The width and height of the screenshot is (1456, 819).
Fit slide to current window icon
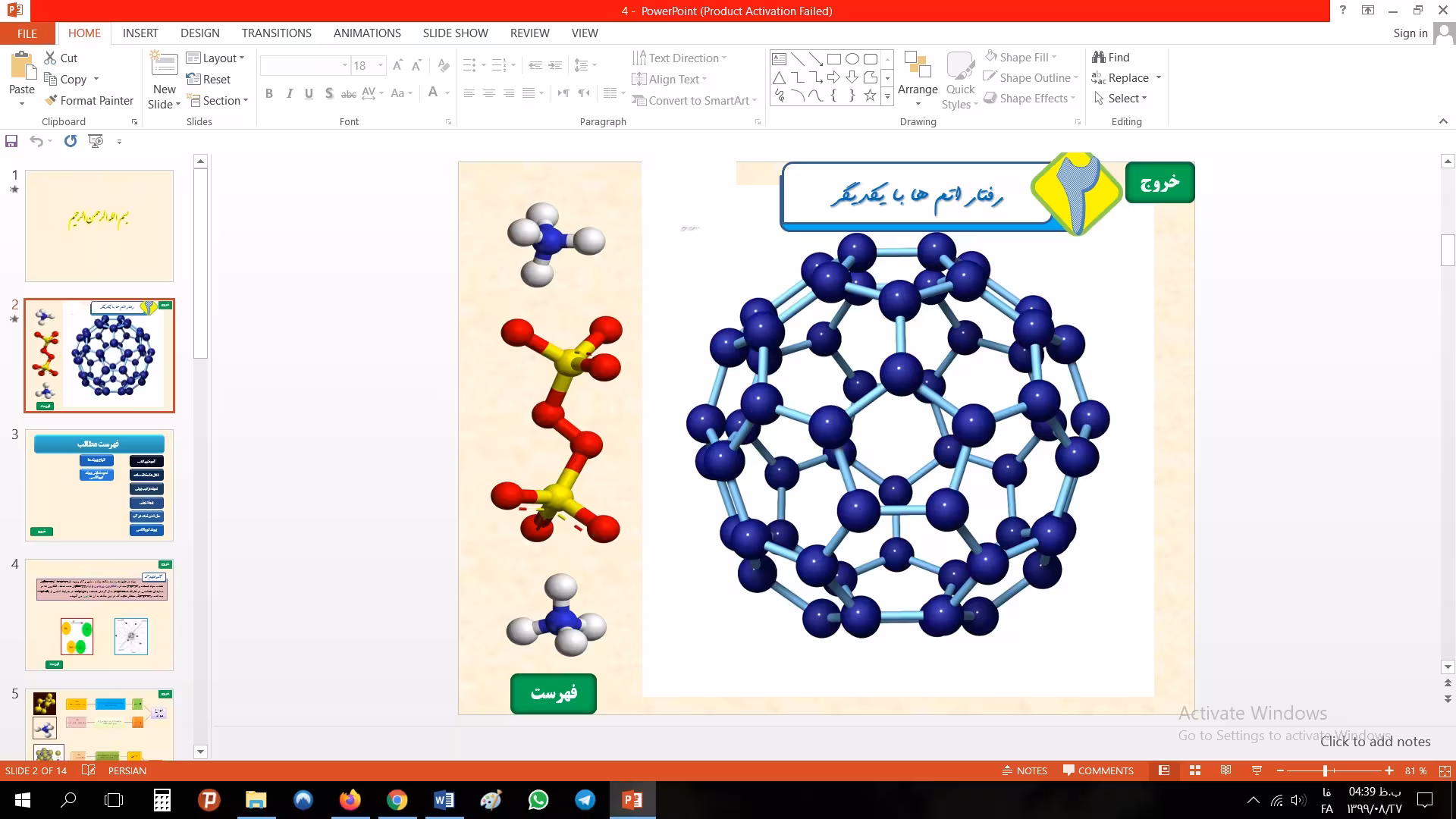(1445, 770)
